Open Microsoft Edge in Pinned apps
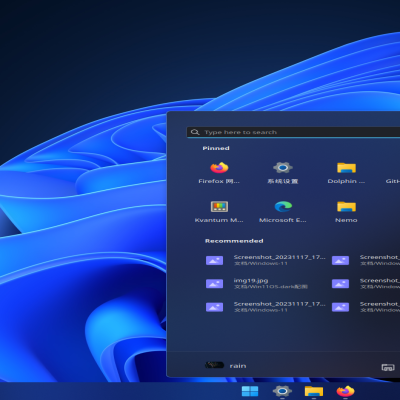This screenshot has width=400, height=400. point(283,212)
